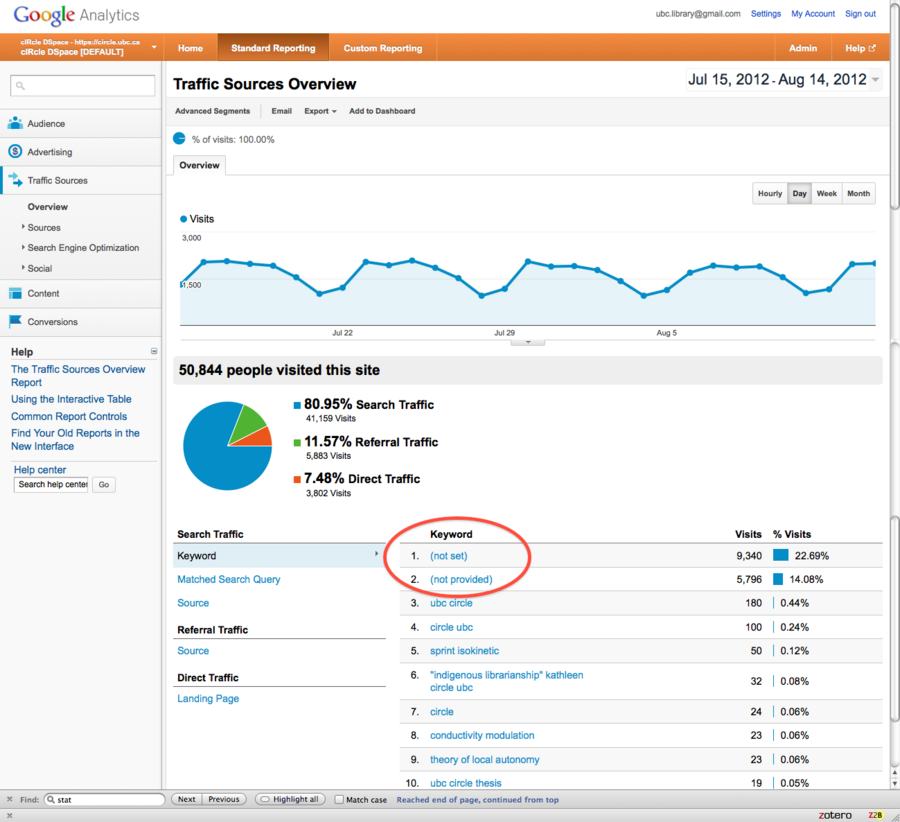900x822 pixels.
Task: Go to the Admin tab
Action: [802, 48]
